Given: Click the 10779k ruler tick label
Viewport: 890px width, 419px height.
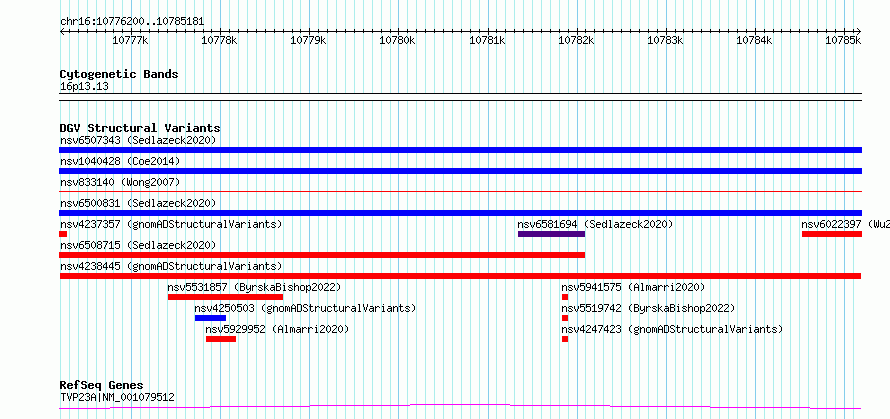Looking at the screenshot, I should [309, 40].
